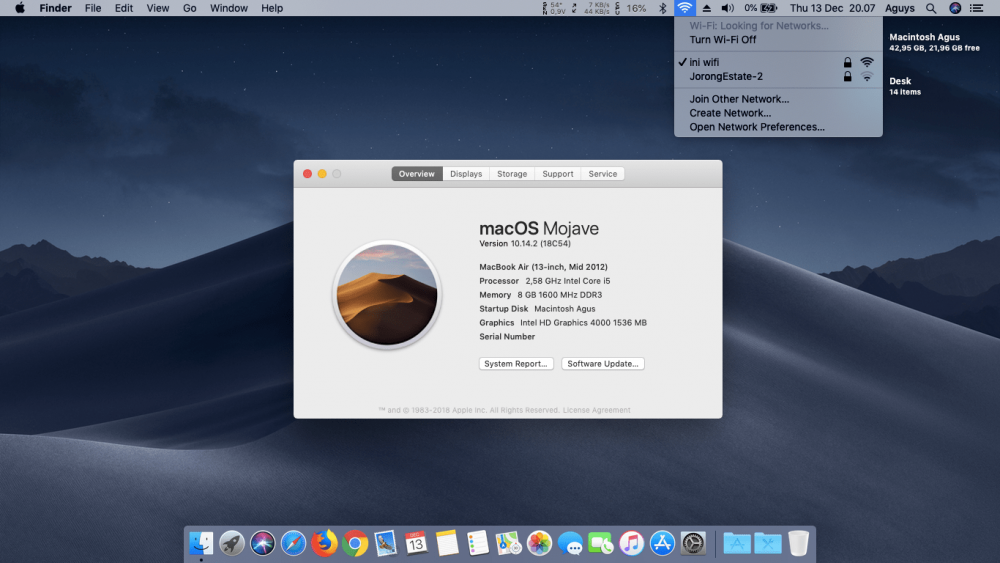Click the Bluetooth status icon
The width and height of the screenshot is (1000, 563).
click(x=663, y=8)
